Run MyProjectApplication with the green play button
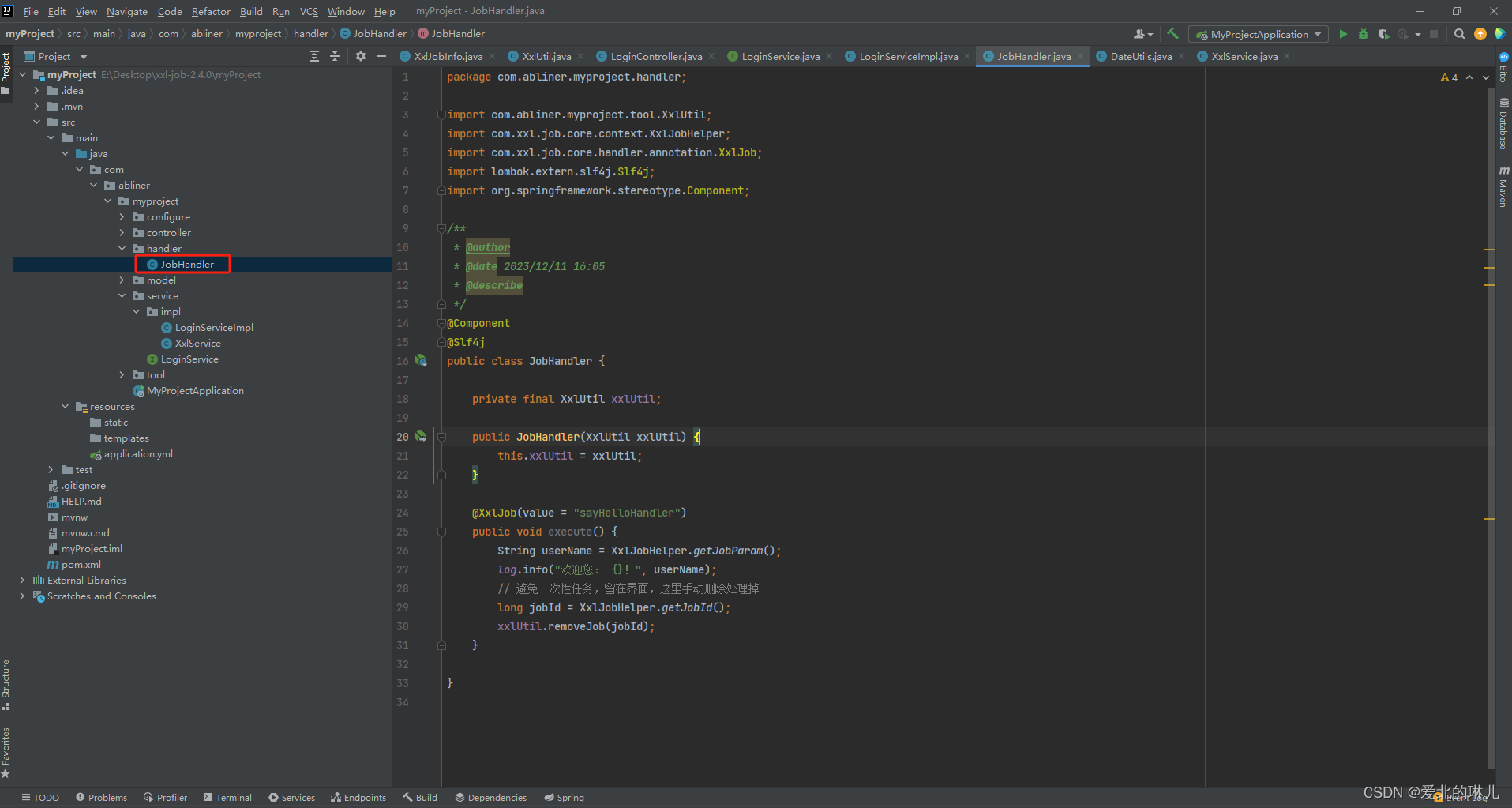 coord(1343,34)
